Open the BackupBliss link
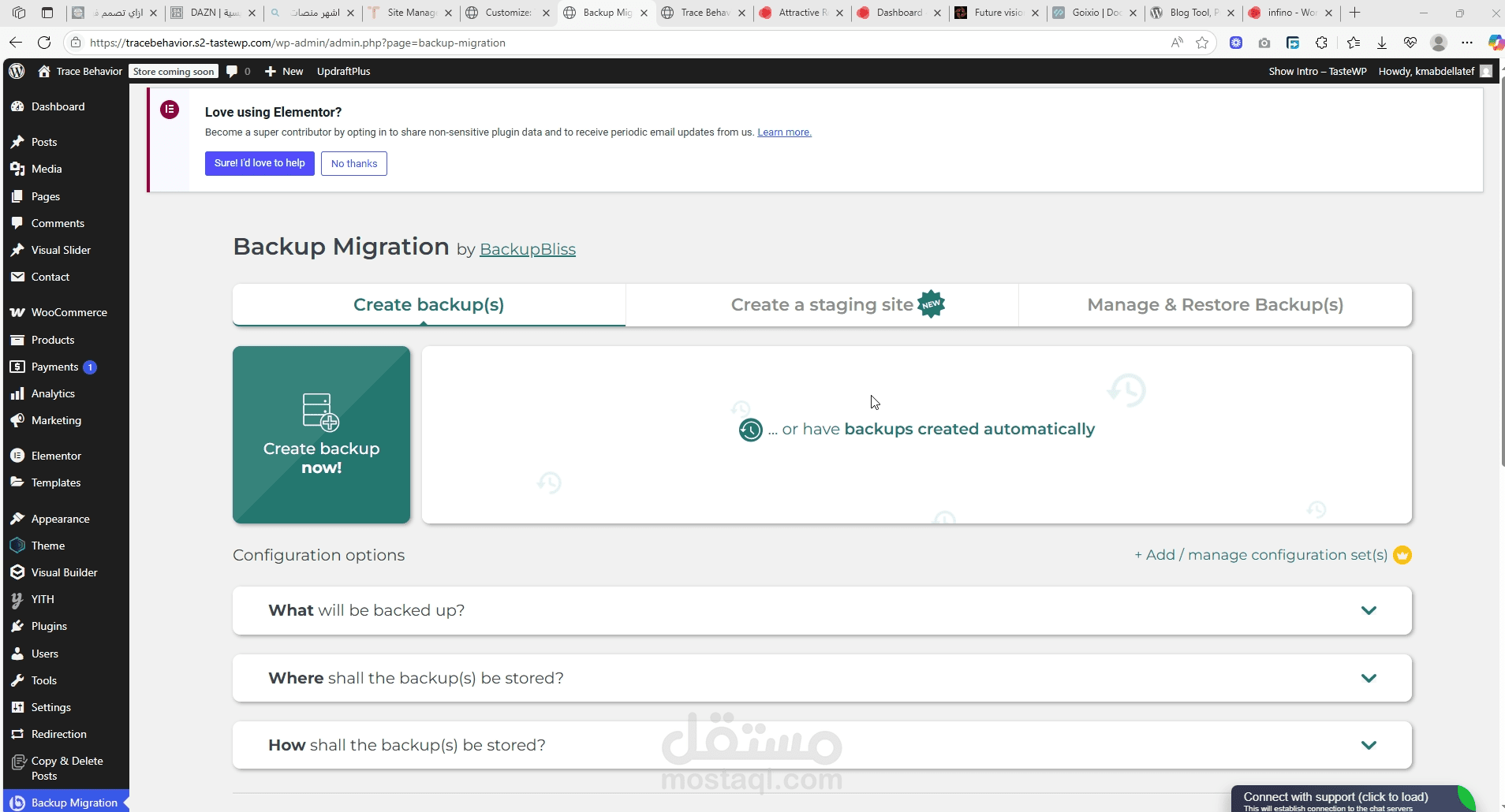1505x812 pixels. pyautogui.click(x=528, y=249)
